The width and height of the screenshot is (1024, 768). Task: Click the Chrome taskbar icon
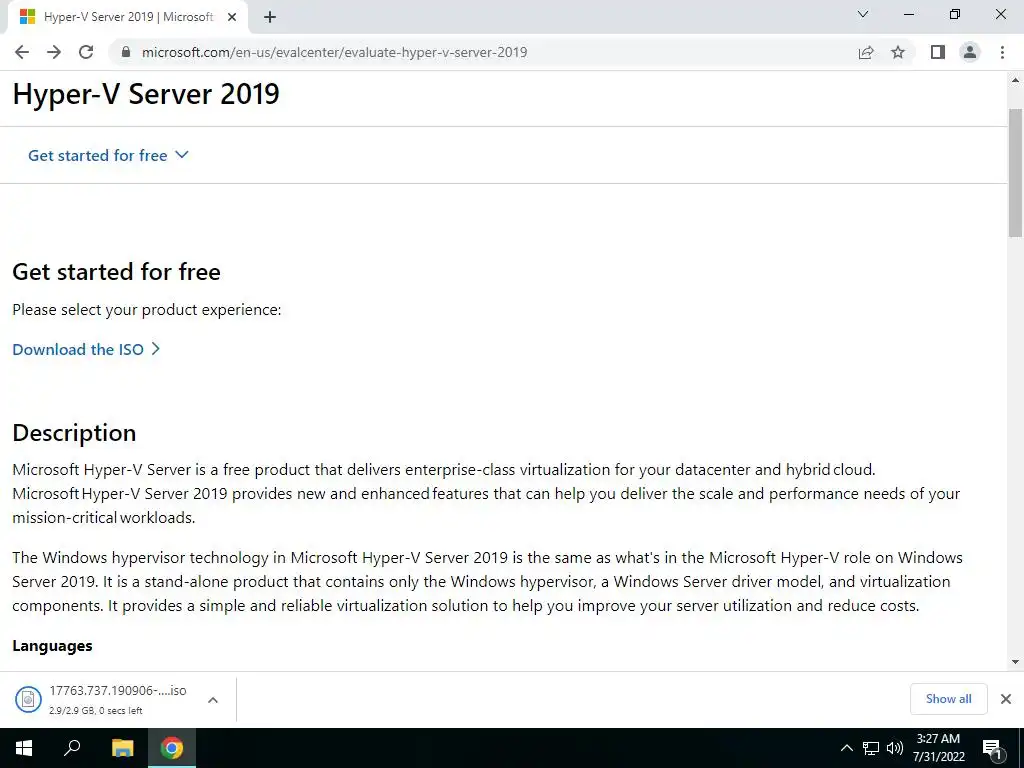coord(172,748)
